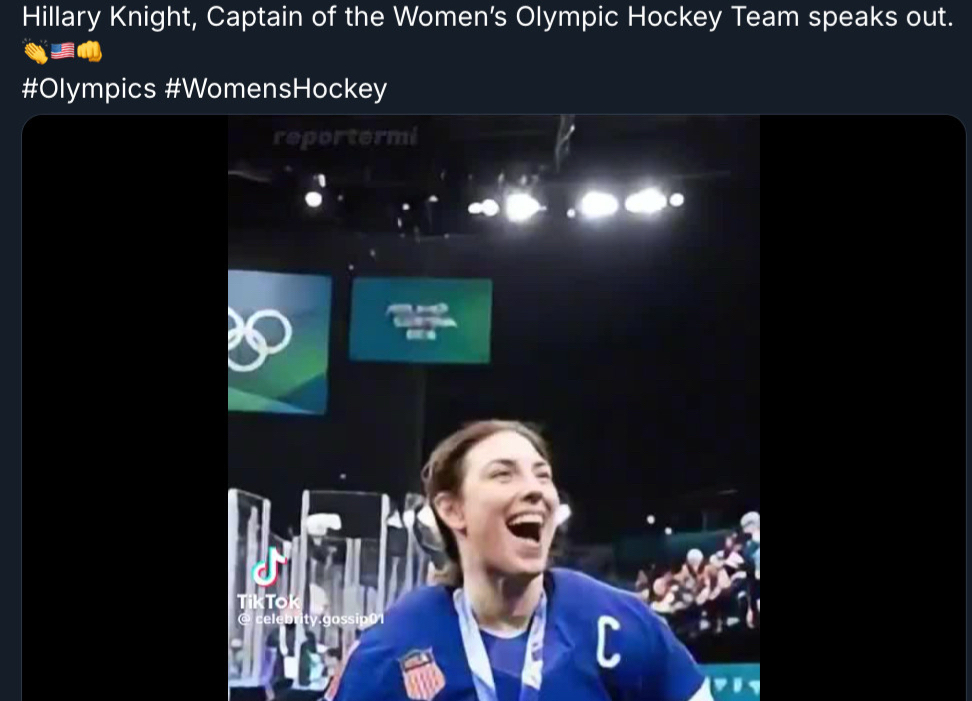Screen dimensions: 972x701
Task: Click the fist bump emoji
Action: 89,51
